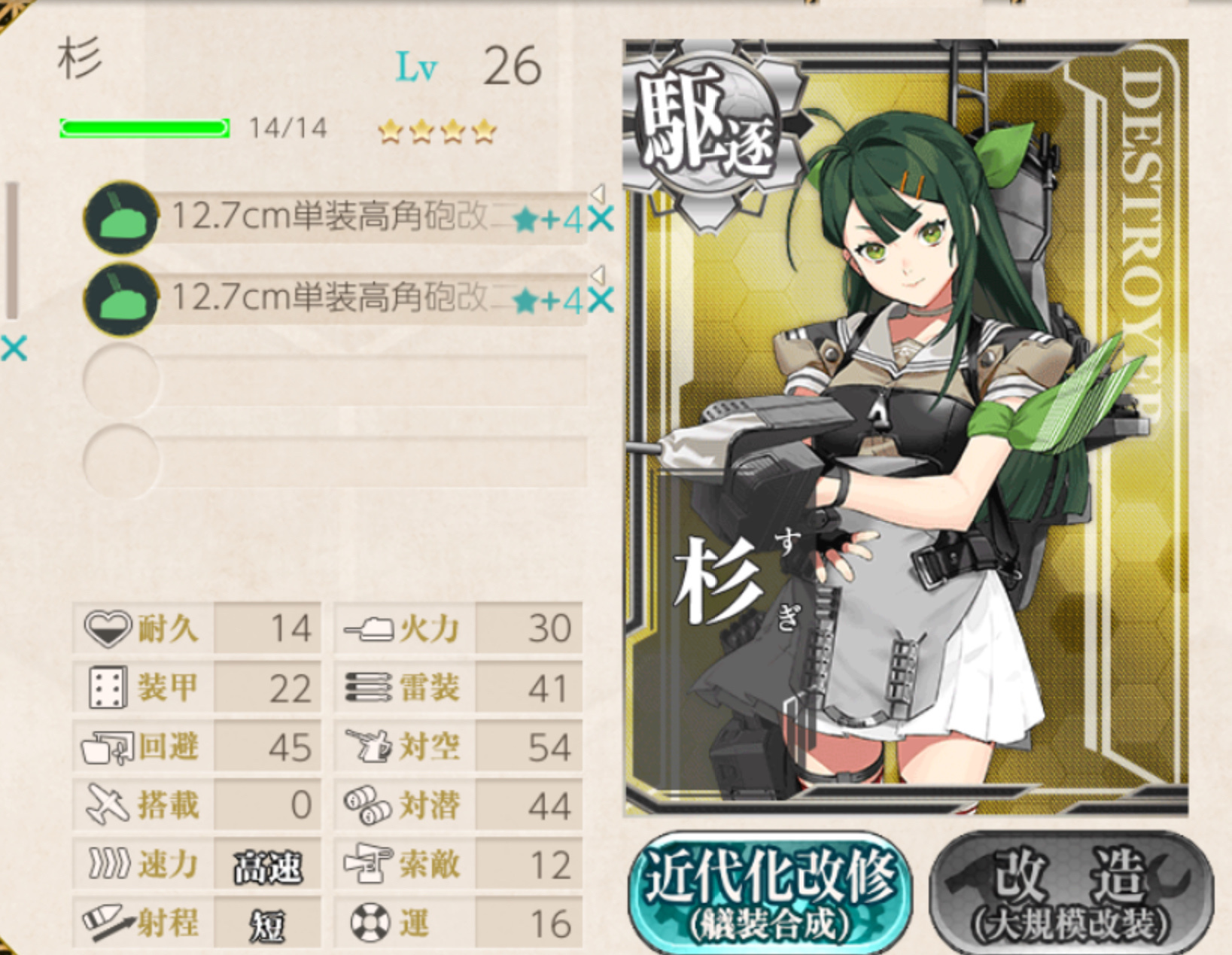Click the first 12.7cm gun equipment icon

click(x=120, y=217)
